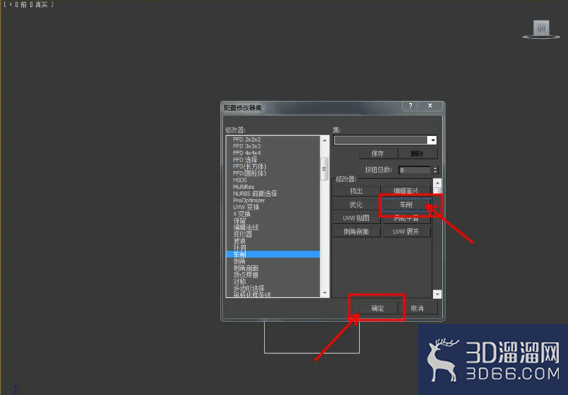Select 补洞 in modifier list

pyautogui.click(x=239, y=248)
